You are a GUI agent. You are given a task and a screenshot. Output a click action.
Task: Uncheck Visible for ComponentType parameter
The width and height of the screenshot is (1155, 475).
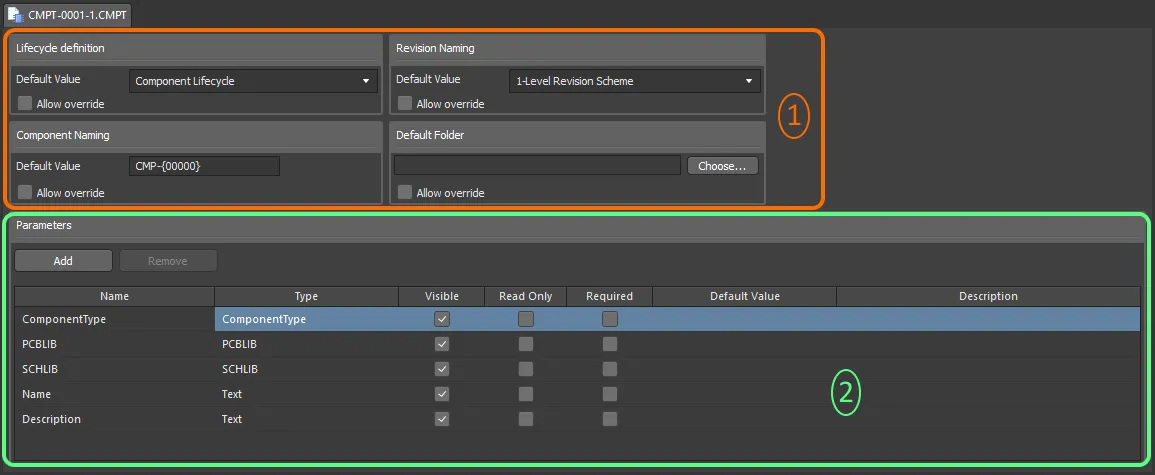click(x=442, y=319)
